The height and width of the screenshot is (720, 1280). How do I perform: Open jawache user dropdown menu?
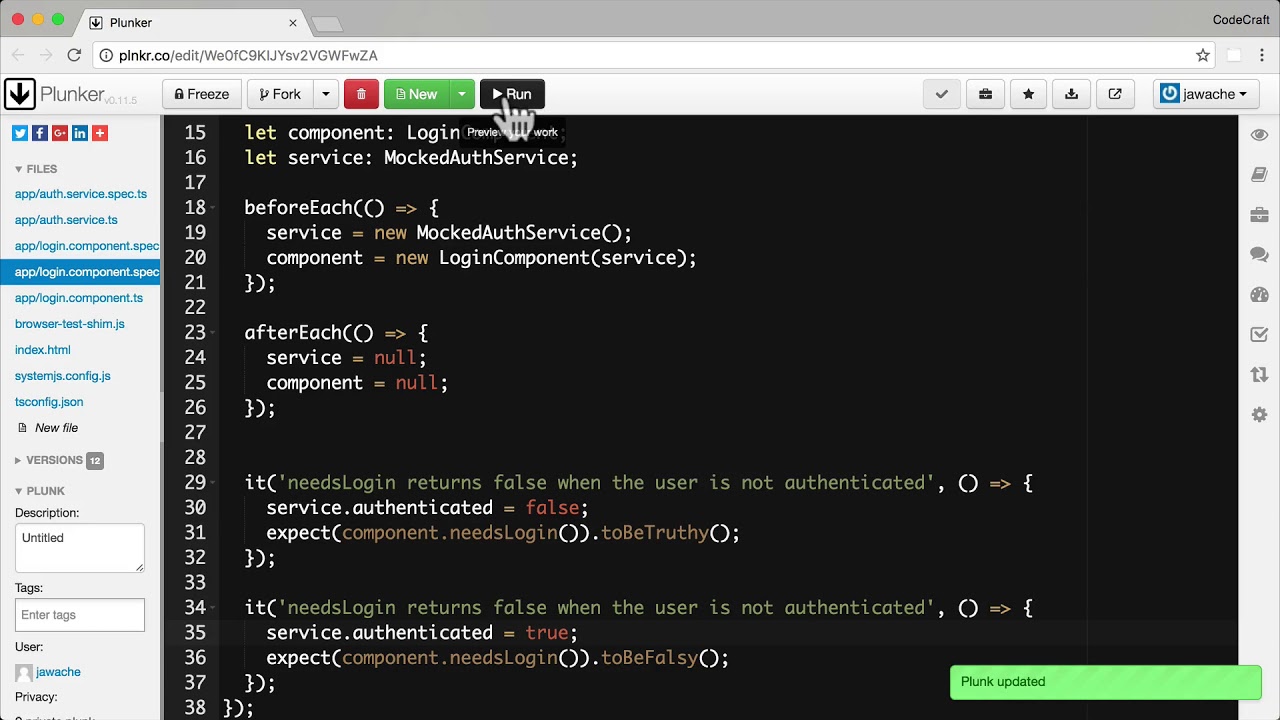pyautogui.click(x=1204, y=94)
